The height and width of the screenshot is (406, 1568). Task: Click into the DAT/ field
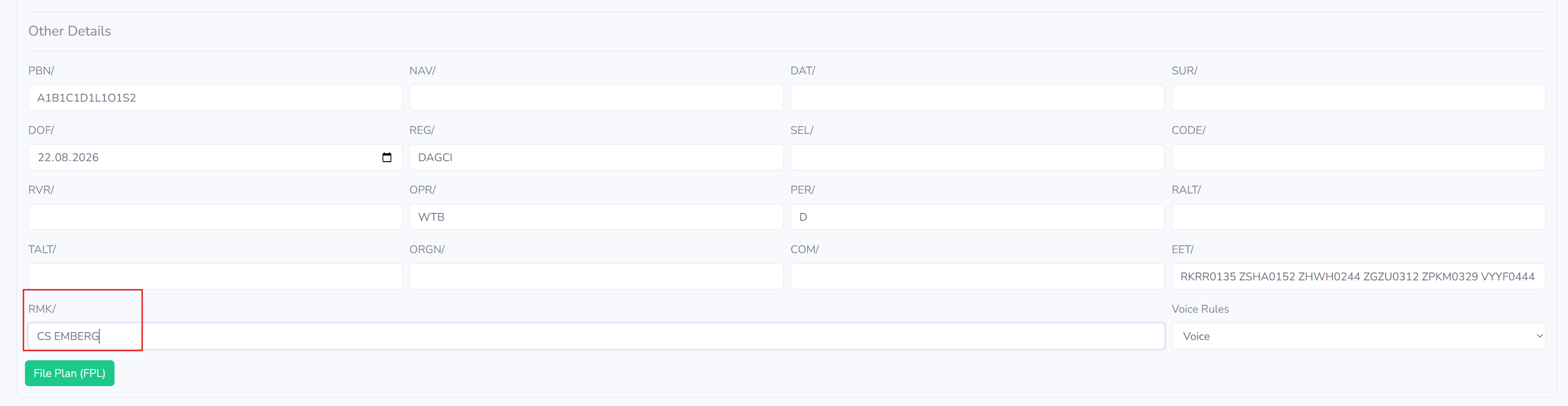[x=977, y=98]
